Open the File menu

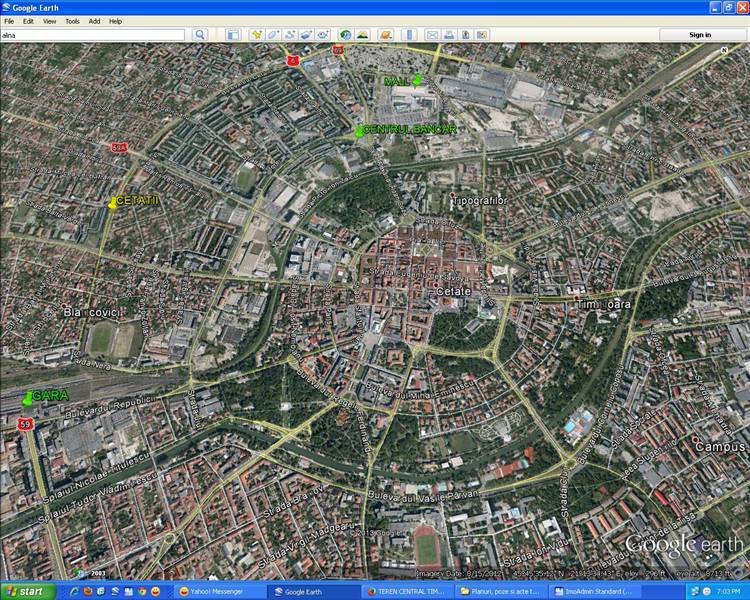point(9,21)
